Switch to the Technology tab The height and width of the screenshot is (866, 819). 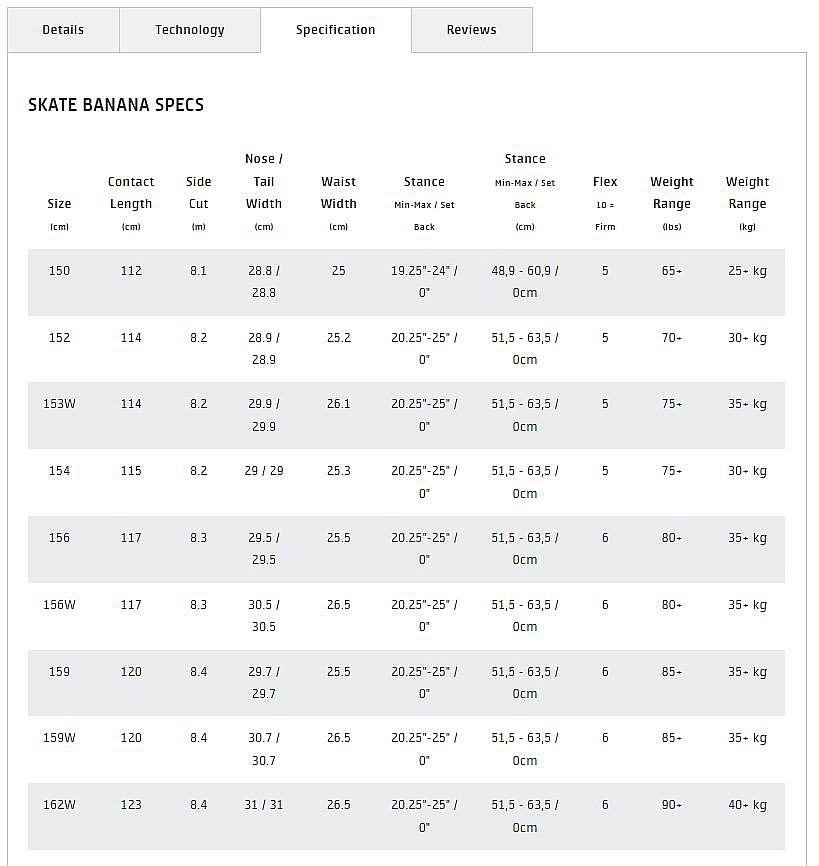[x=190, y=30]
